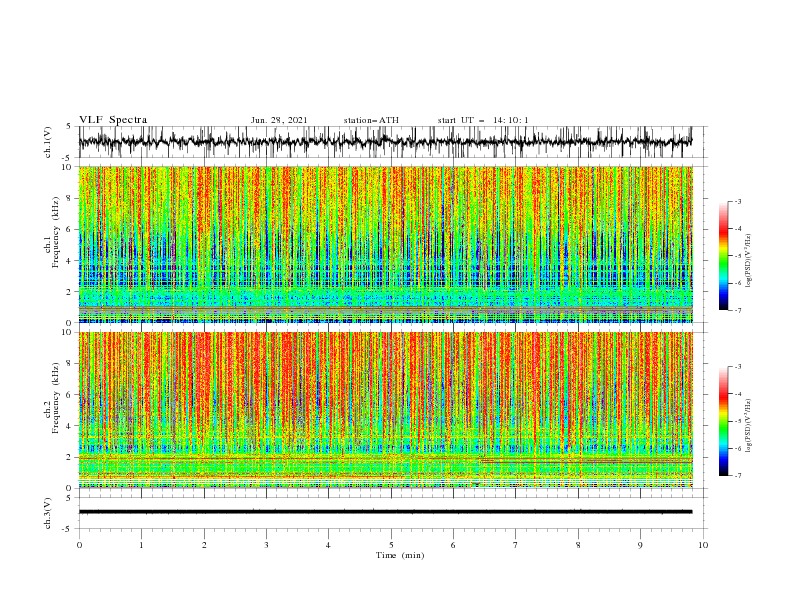Click the "VLF Spectra" title text

click(113, 120)
